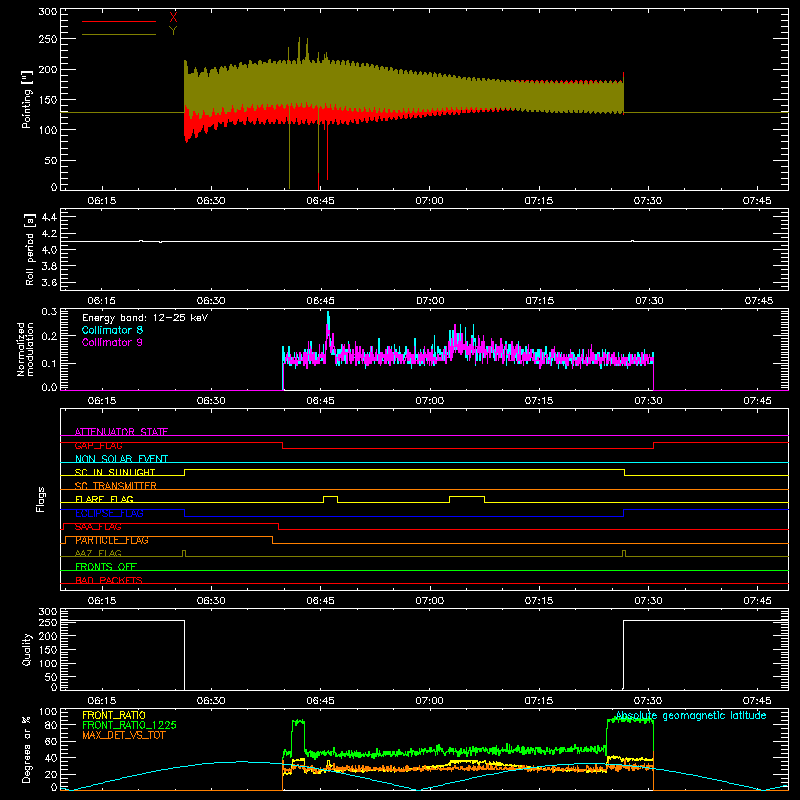
Task: Select the SAA_FLAG label
Action: (98, 527)
